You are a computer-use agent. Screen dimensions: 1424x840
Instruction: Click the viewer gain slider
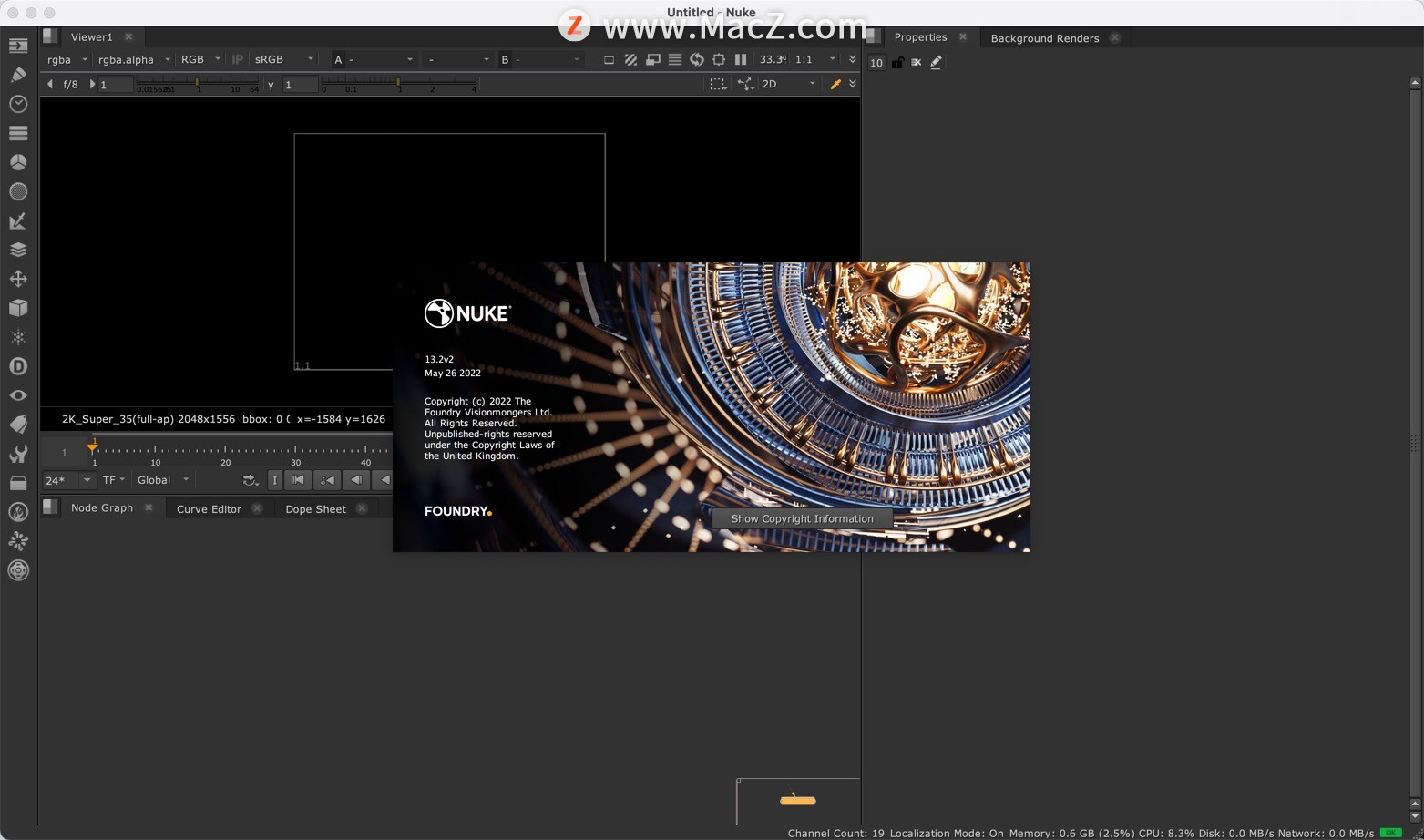(x=196, y=84)
